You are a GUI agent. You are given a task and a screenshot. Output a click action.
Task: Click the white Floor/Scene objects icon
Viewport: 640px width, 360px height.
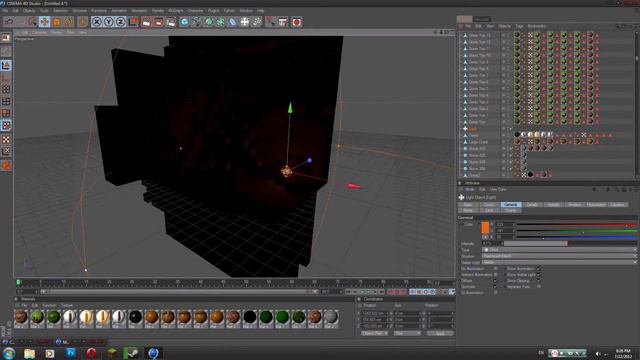coord(244,22)
